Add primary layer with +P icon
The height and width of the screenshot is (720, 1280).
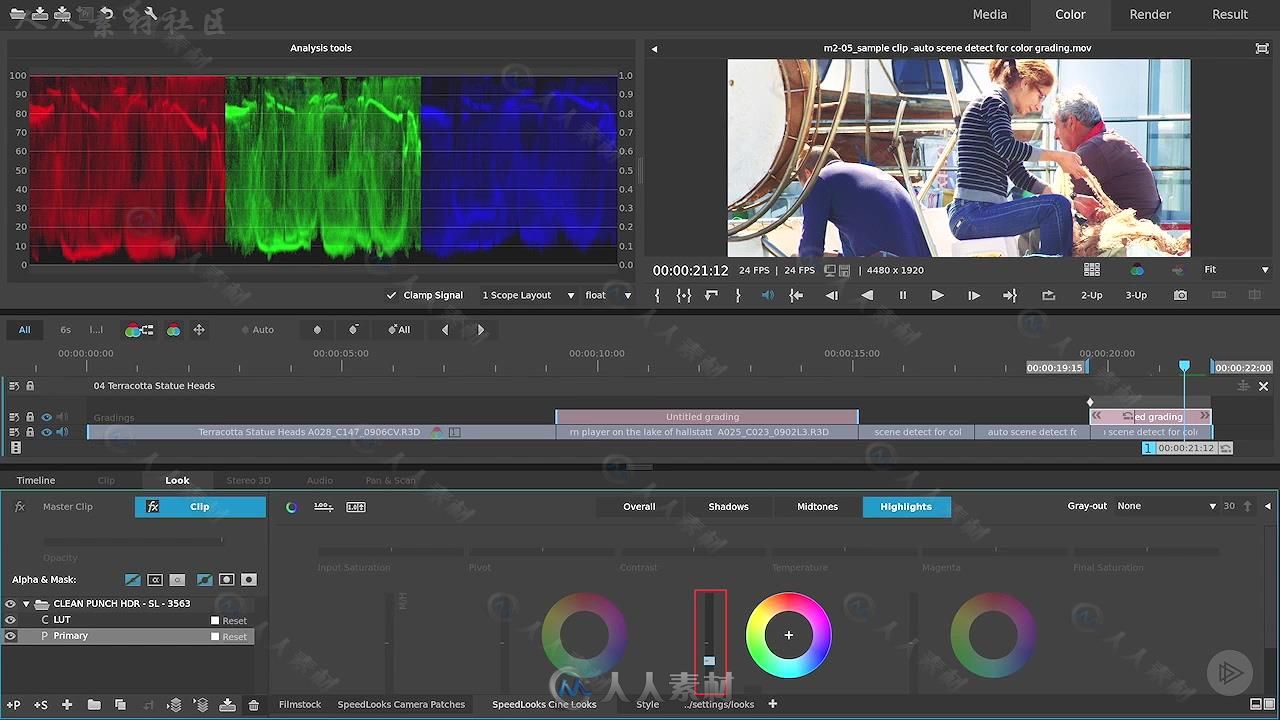(14, 705)
